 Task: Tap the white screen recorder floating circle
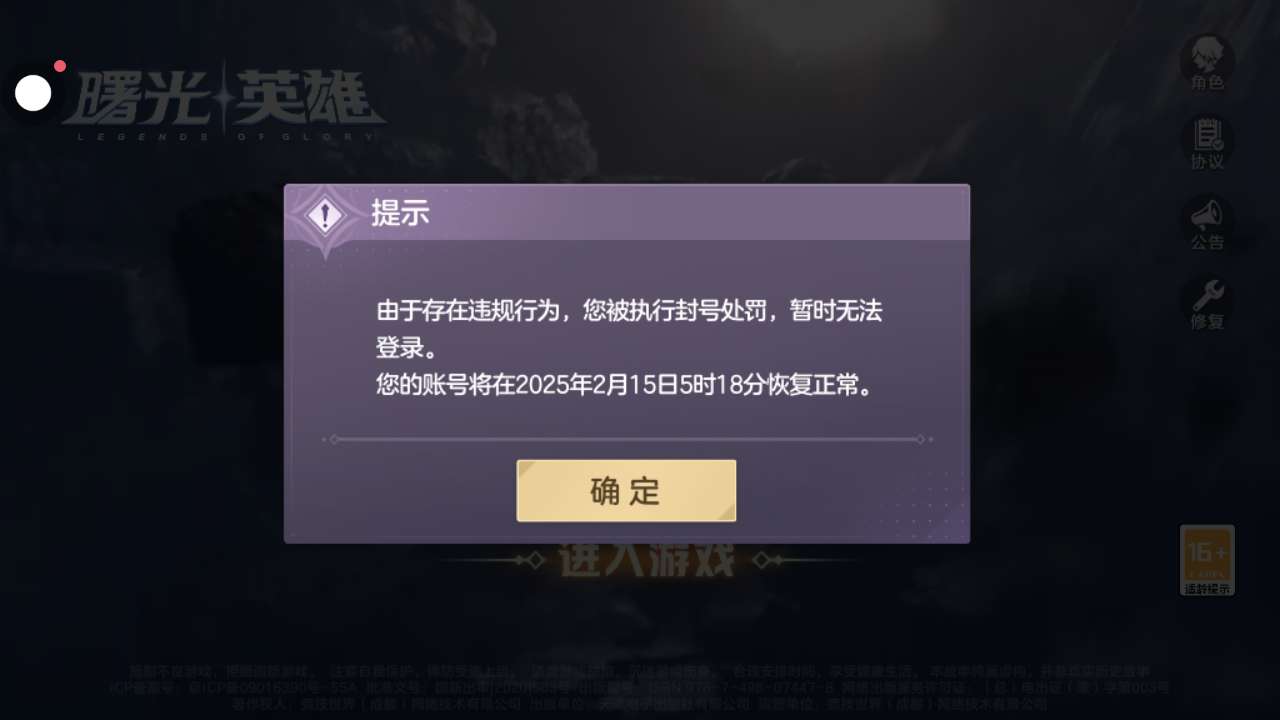pyautogui.click(x=33, y=93)
